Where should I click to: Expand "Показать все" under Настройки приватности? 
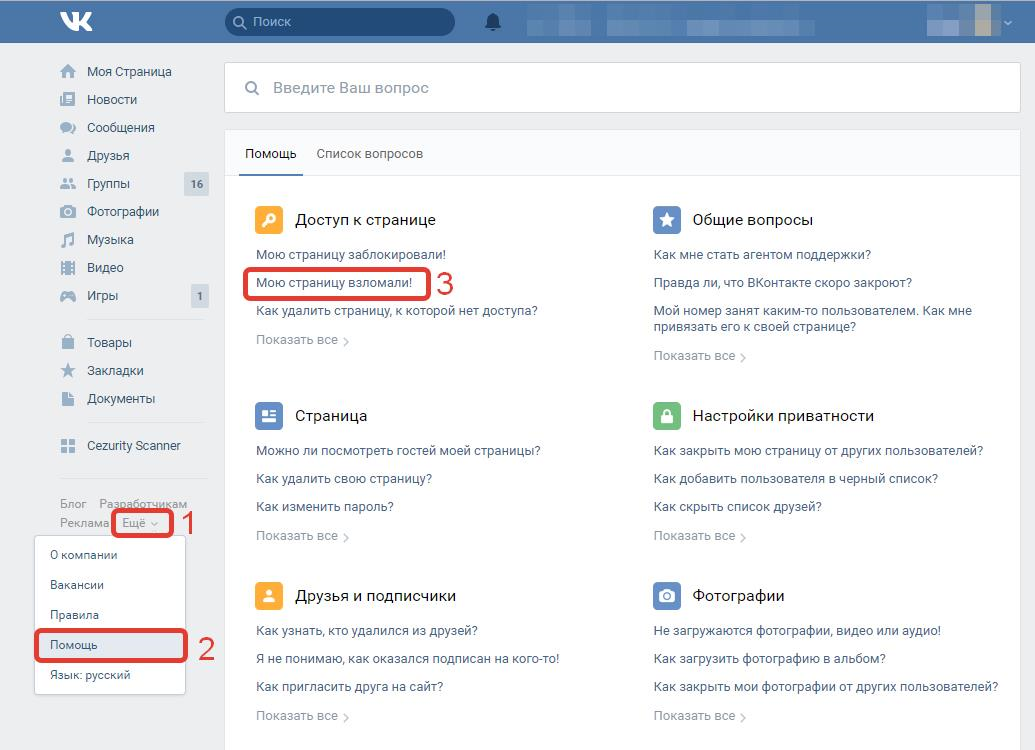pyautogui.click(x=699, y=536)
